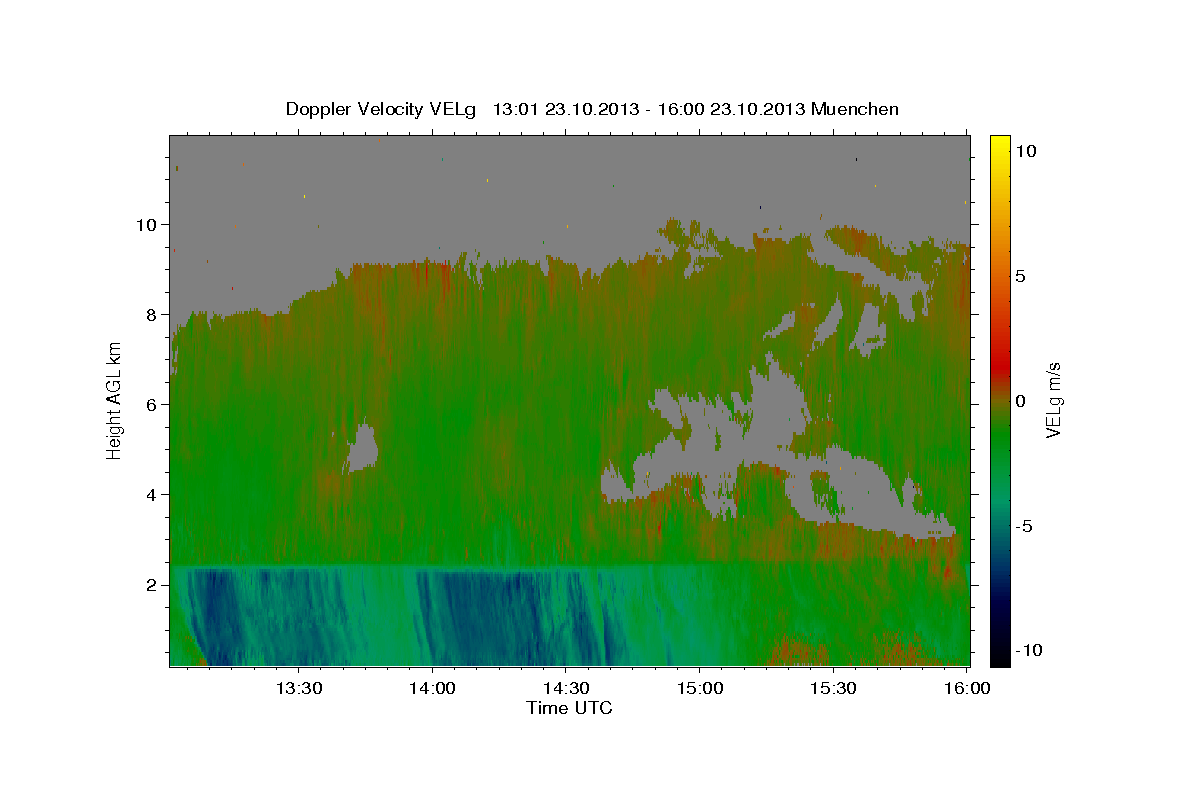Click the 16:00 time tick label
The image size is (1200, 800).
967,688
